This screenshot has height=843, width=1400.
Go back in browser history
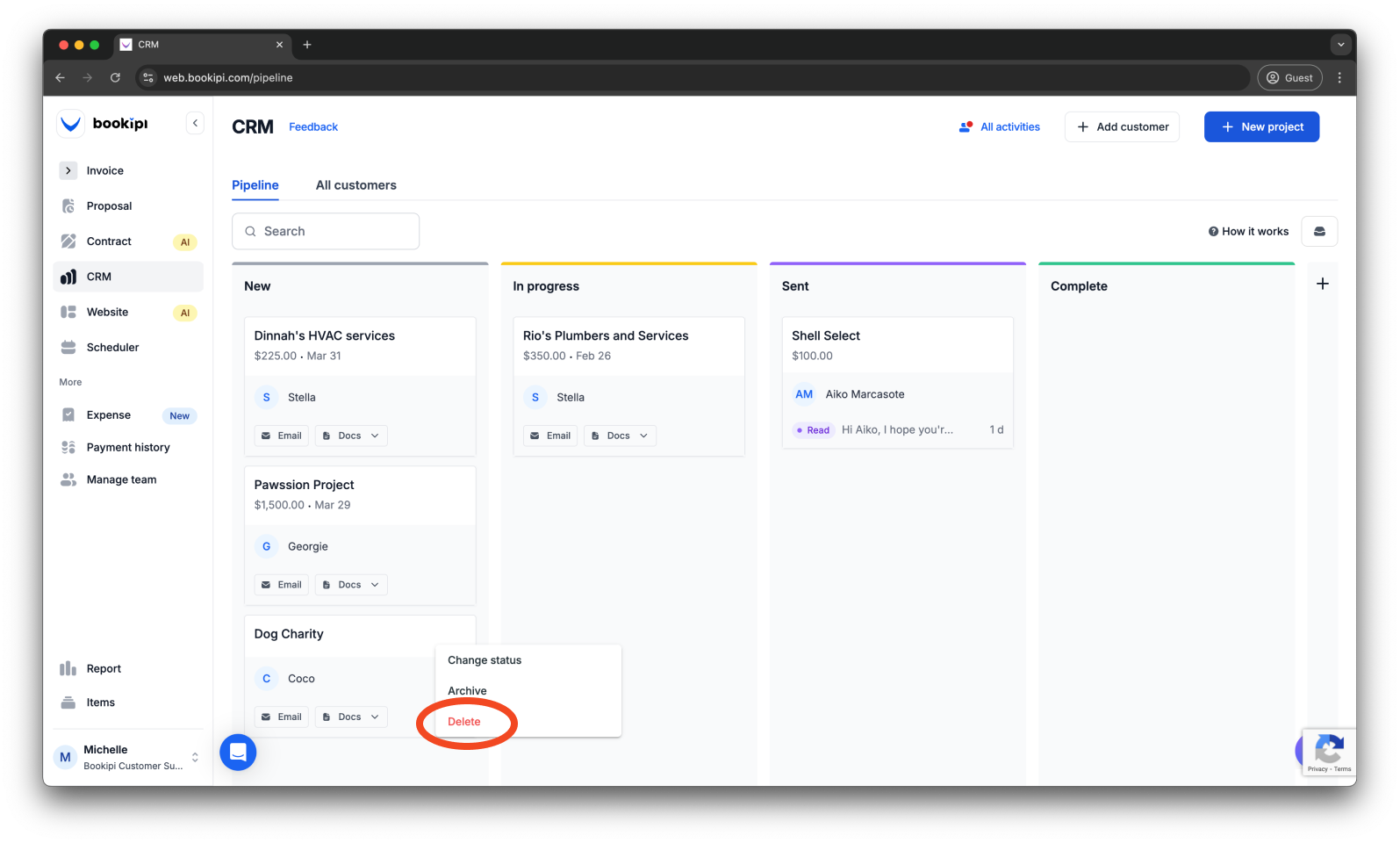[x=60, y=77]
